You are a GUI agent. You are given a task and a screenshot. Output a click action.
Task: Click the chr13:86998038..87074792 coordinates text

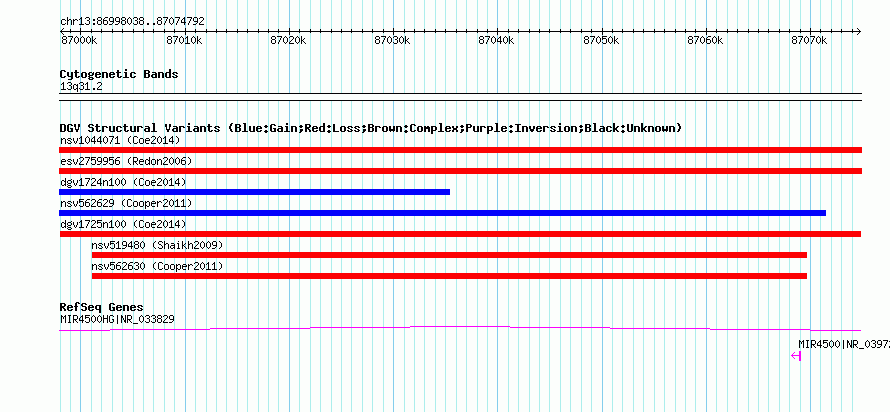pos(132,22)
